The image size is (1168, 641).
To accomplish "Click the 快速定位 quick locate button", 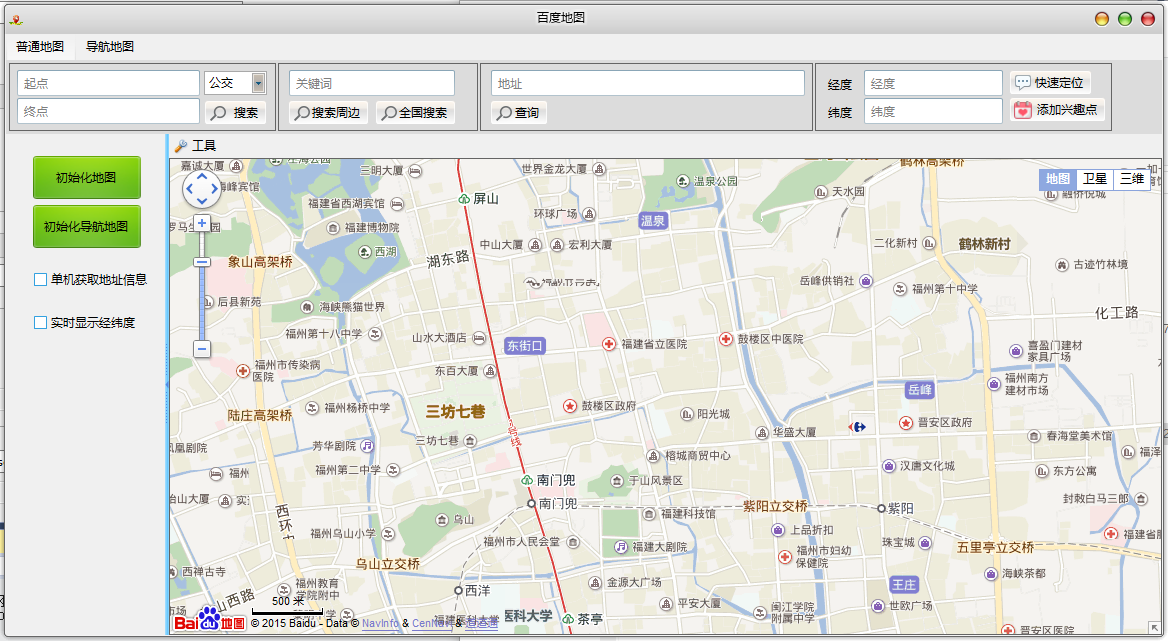I will click(x=1050, y=82).
